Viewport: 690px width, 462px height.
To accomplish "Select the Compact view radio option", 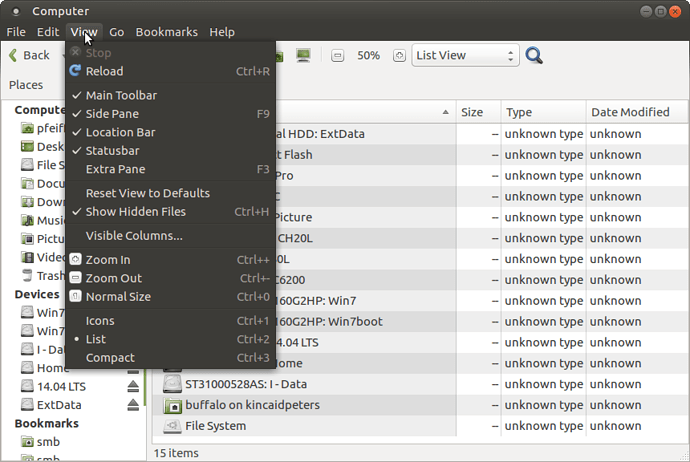I will pyautogui.click(x=110, y=358).
